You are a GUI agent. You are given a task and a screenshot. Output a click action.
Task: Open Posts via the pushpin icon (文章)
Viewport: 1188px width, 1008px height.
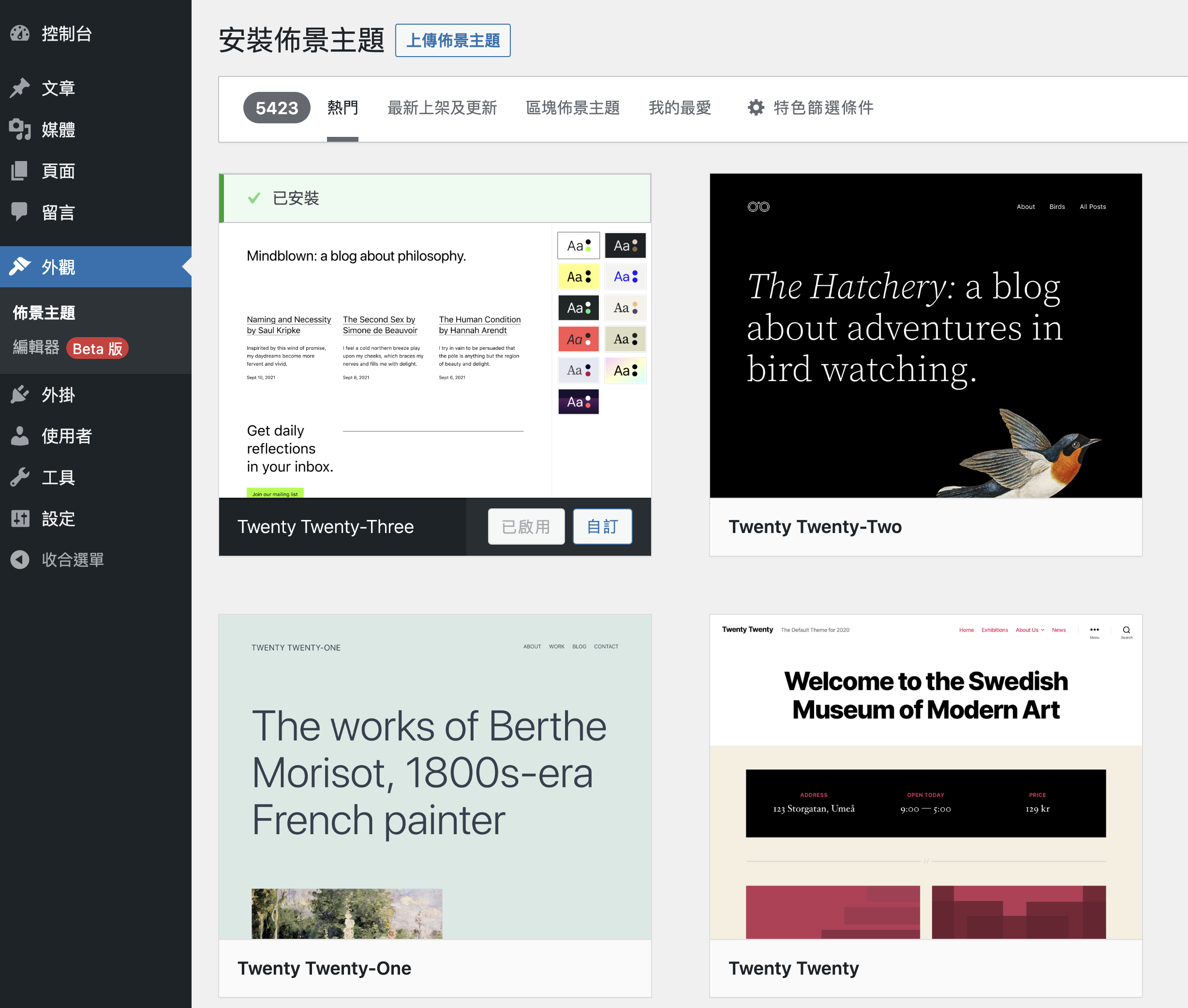coord(20,88)
